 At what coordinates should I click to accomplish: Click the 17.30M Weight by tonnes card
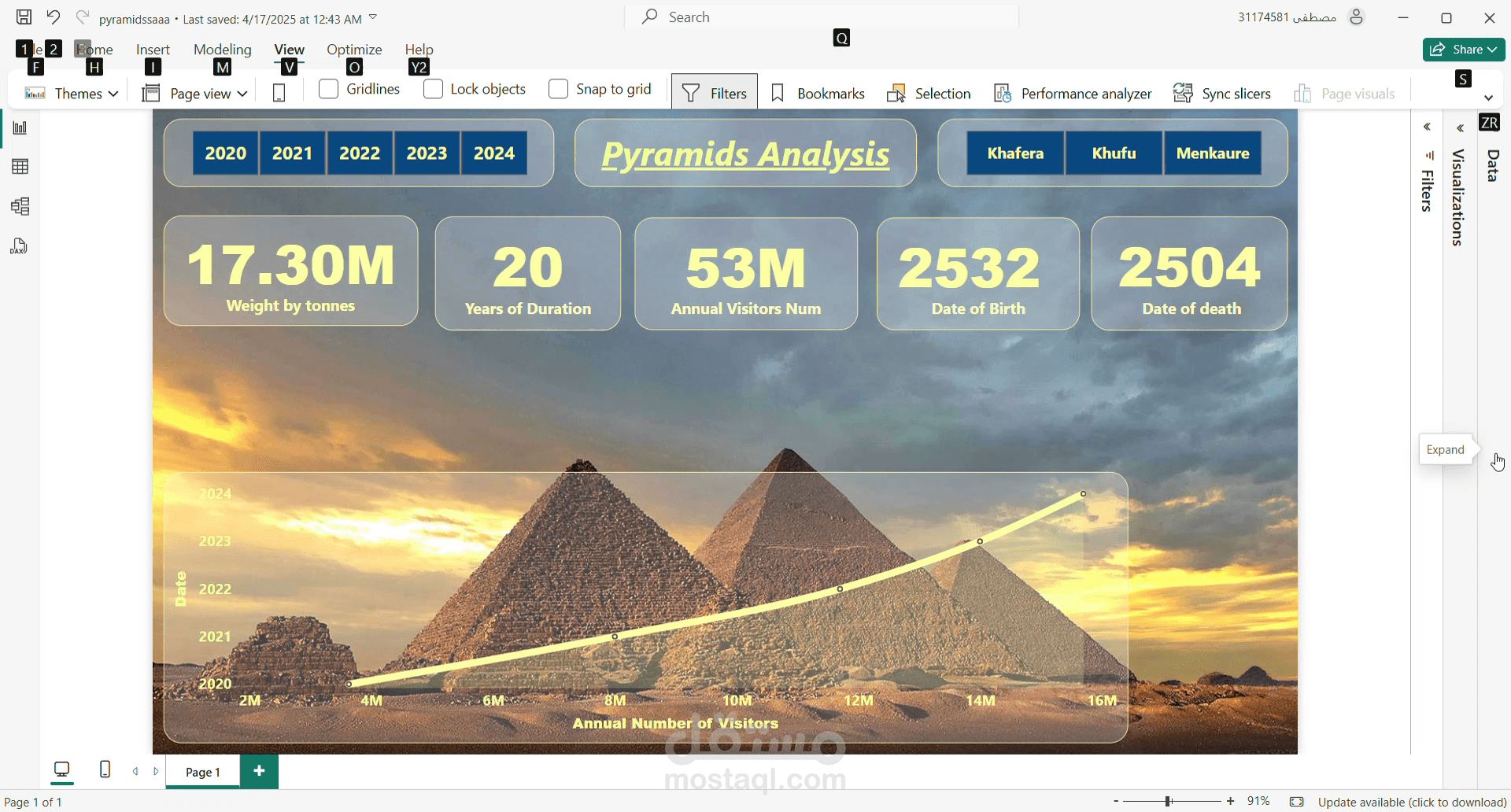click(x=291, y=271)
